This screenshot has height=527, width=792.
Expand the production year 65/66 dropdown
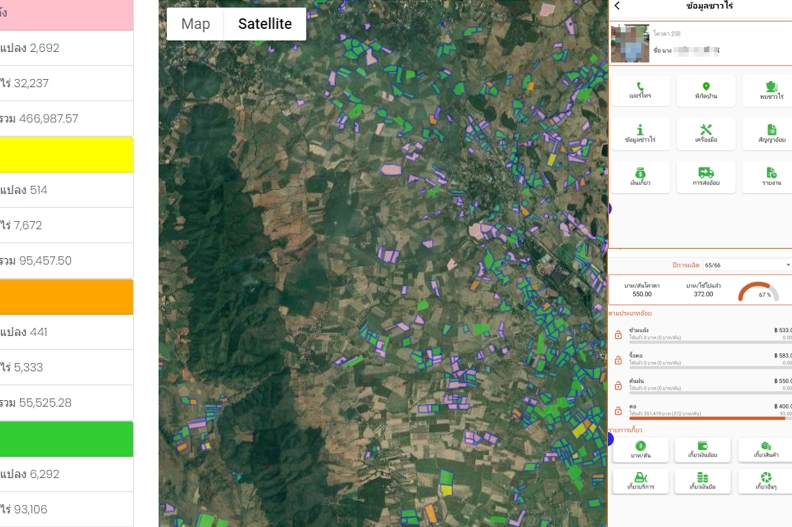(747, 265)
